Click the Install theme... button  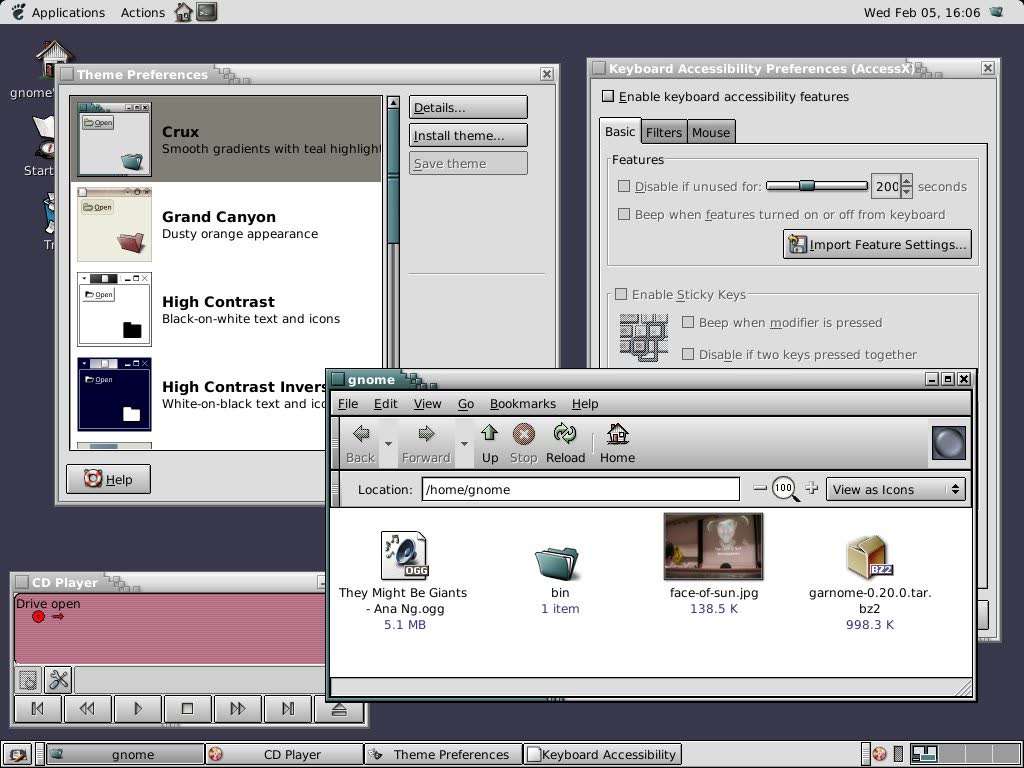[x=468, y=135]
